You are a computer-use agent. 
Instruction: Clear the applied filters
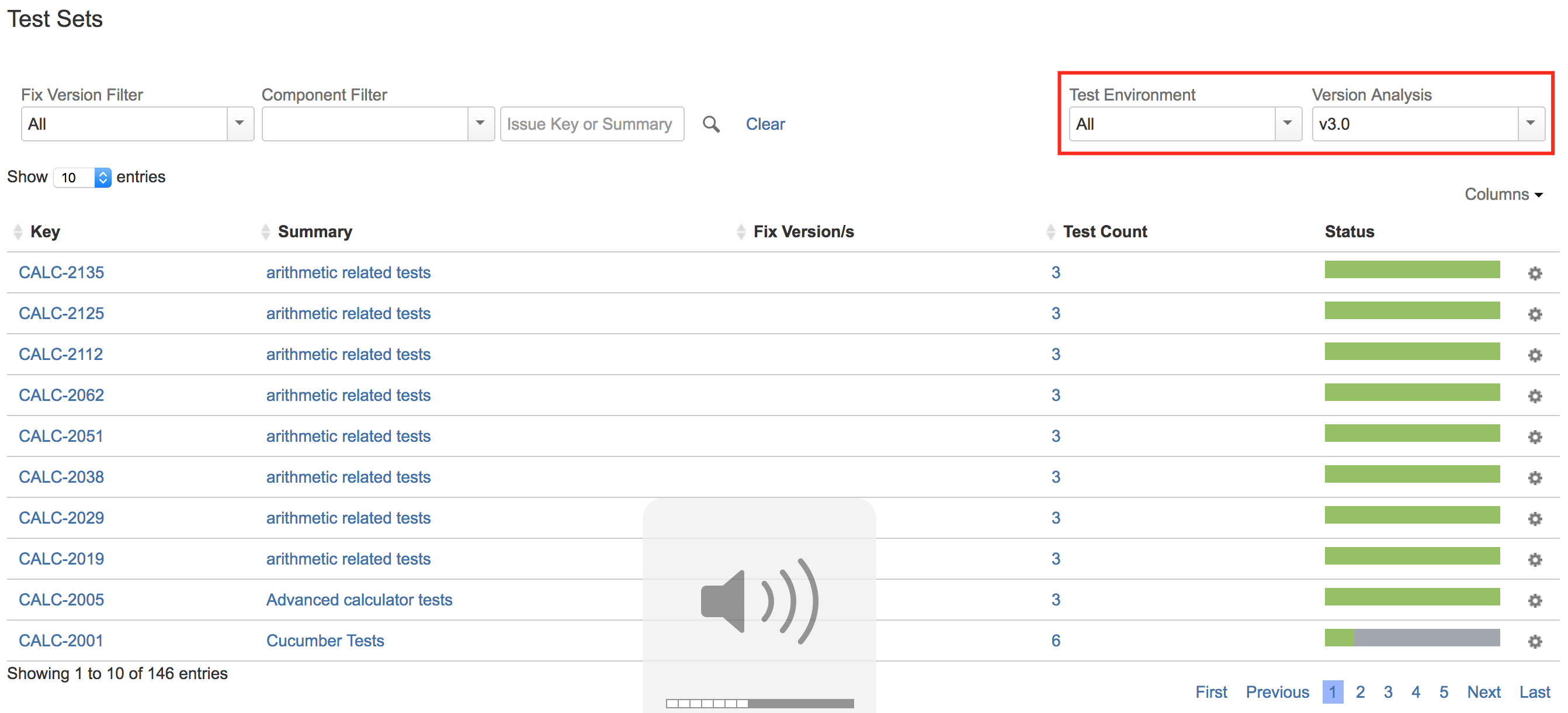point(765,124)
